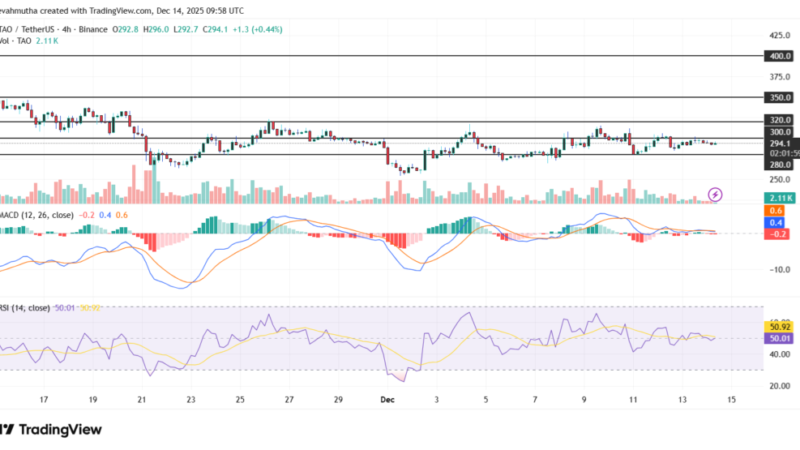Screen dimensions: 800x450
Task: Open the RSI (14, close) indicator legend
Action: (x=25, y=308)
